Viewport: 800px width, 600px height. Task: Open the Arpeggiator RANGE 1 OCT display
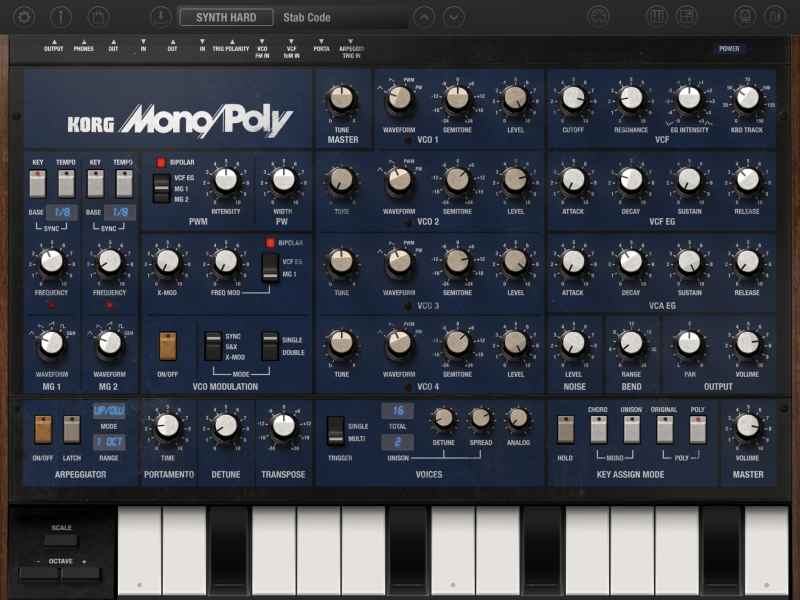pos(108,442)
